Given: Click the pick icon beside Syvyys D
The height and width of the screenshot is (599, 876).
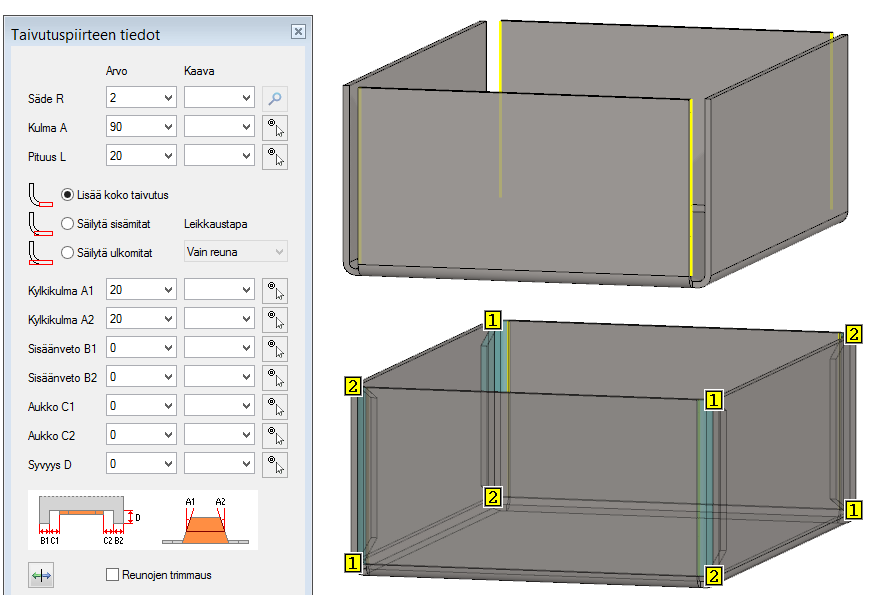Looking at the screenshot, I should [275, 465].
